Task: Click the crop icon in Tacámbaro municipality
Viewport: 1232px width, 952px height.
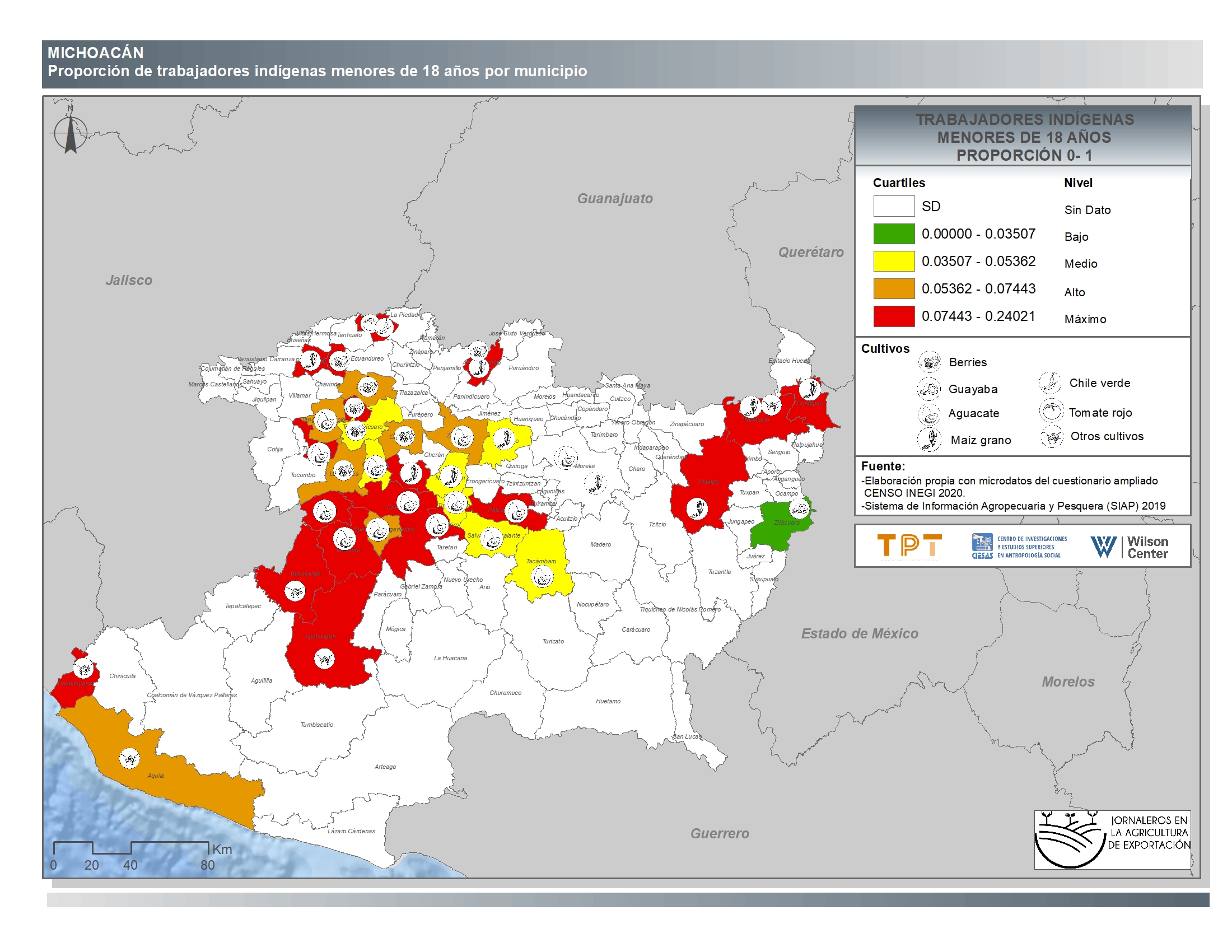Action: [x=542, y=577]
